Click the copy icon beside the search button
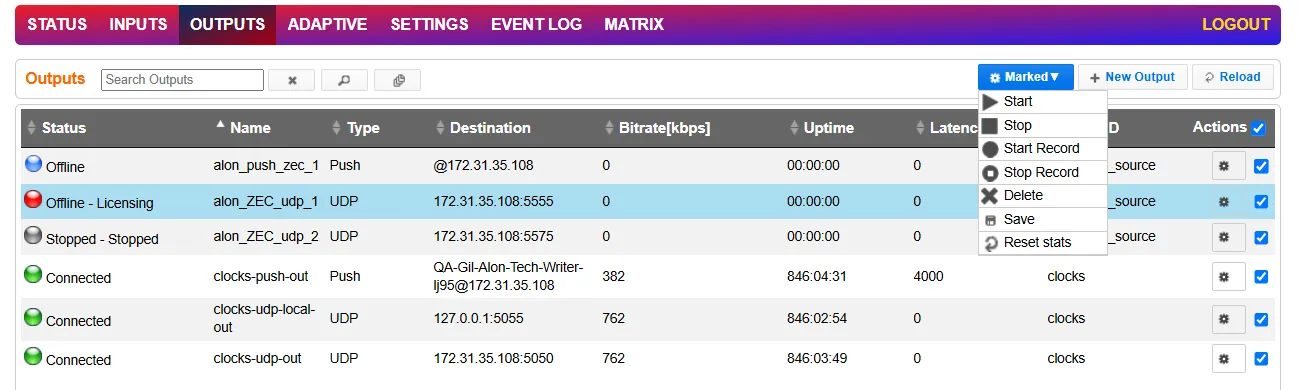The height and width of the screenshot is (390, 1313). 398,80
